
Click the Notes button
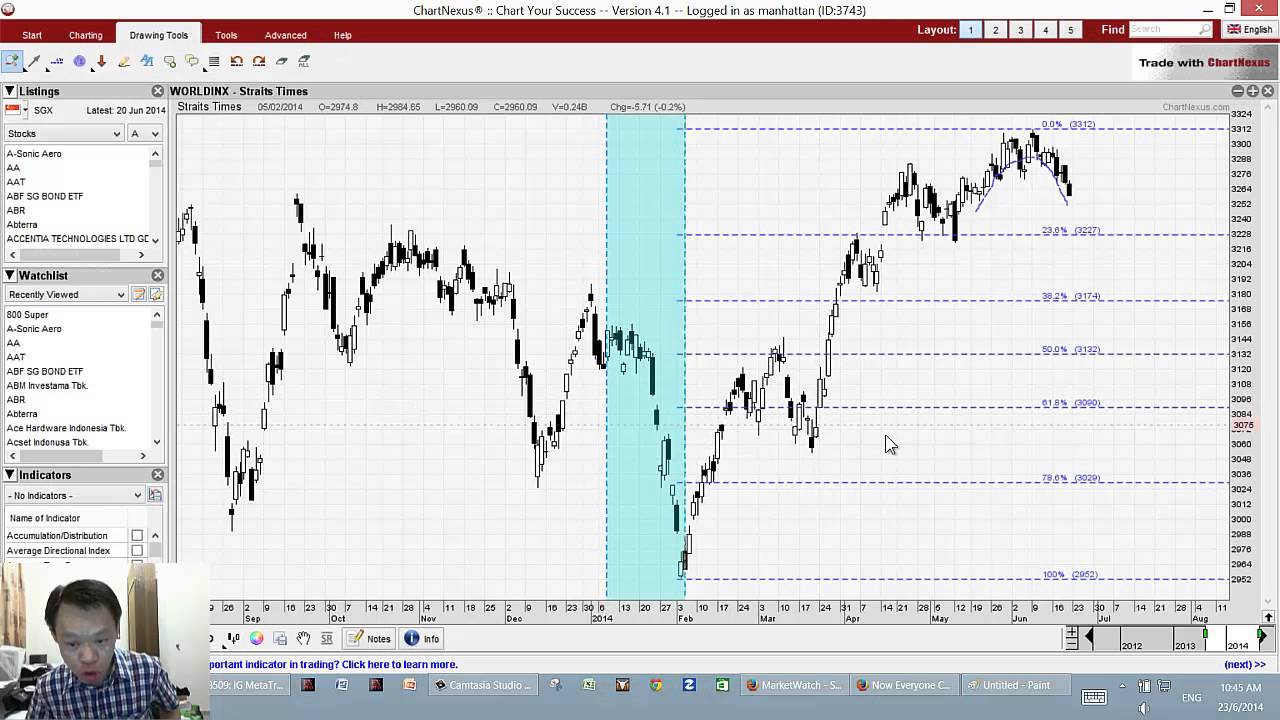369,639
